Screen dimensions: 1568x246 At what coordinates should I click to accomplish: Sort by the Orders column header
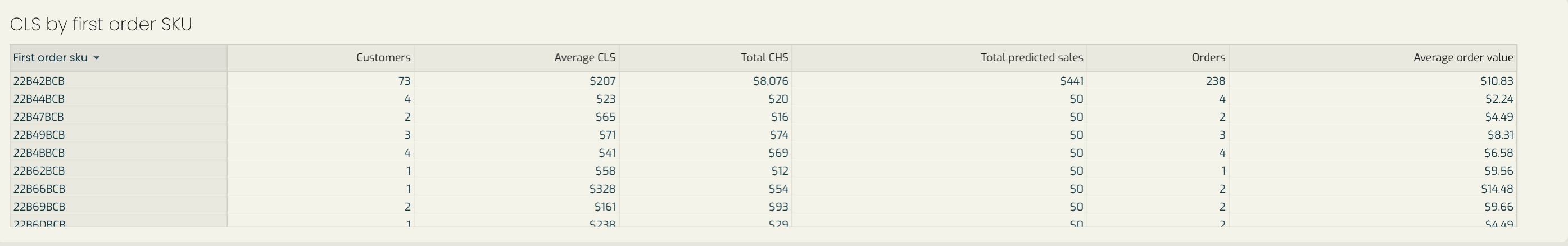coord(1158,58)
